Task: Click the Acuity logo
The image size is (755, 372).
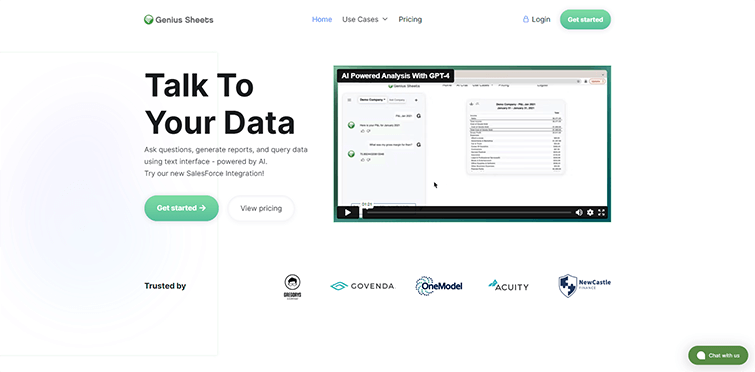Action: pos(508,285)
